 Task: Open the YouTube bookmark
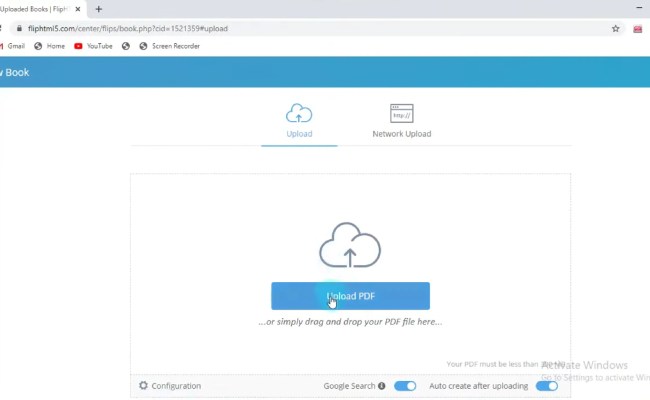(93, 46)
